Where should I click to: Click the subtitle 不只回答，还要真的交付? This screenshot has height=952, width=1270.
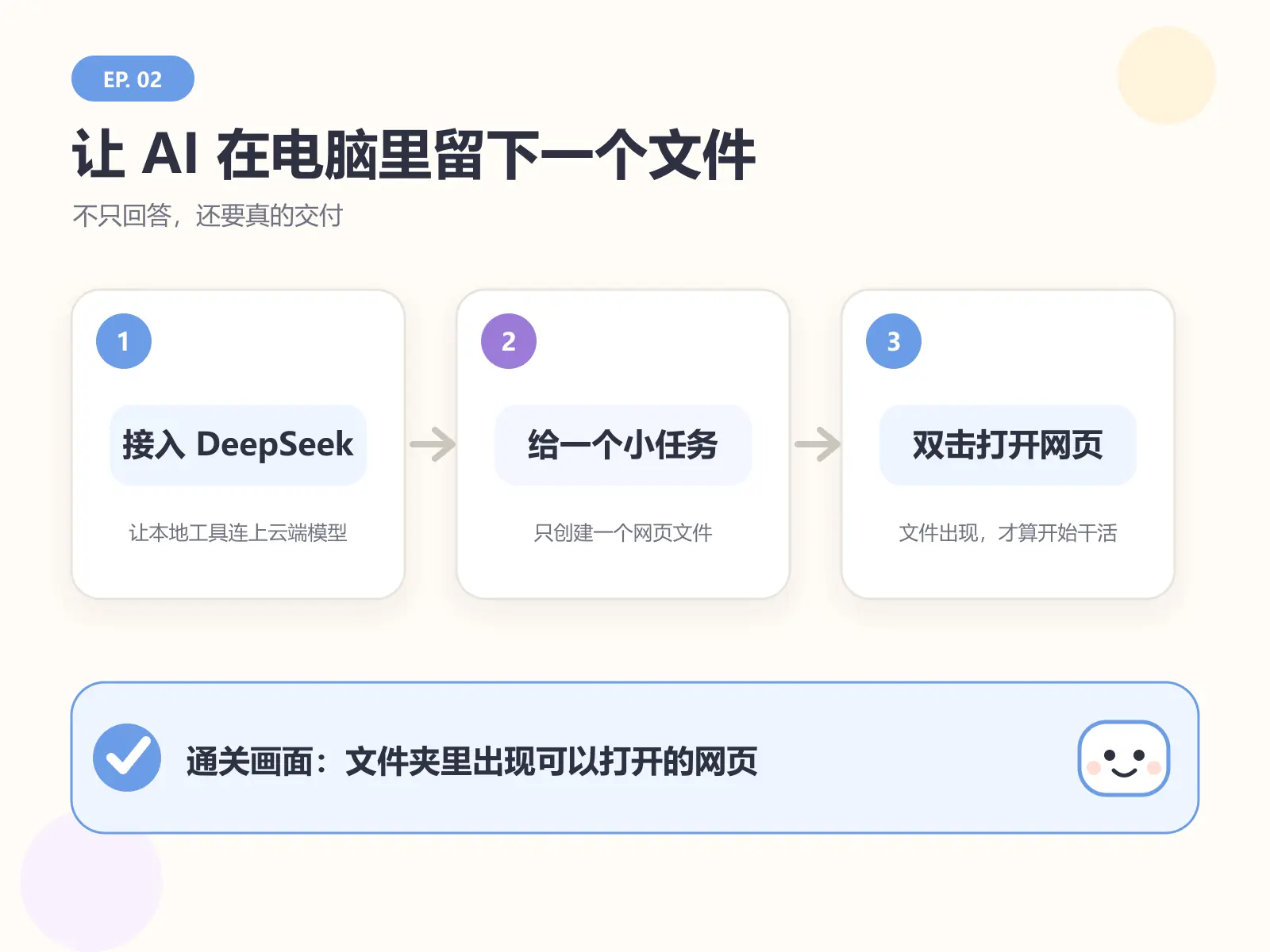pyautogui.click(x=208, y=215)
